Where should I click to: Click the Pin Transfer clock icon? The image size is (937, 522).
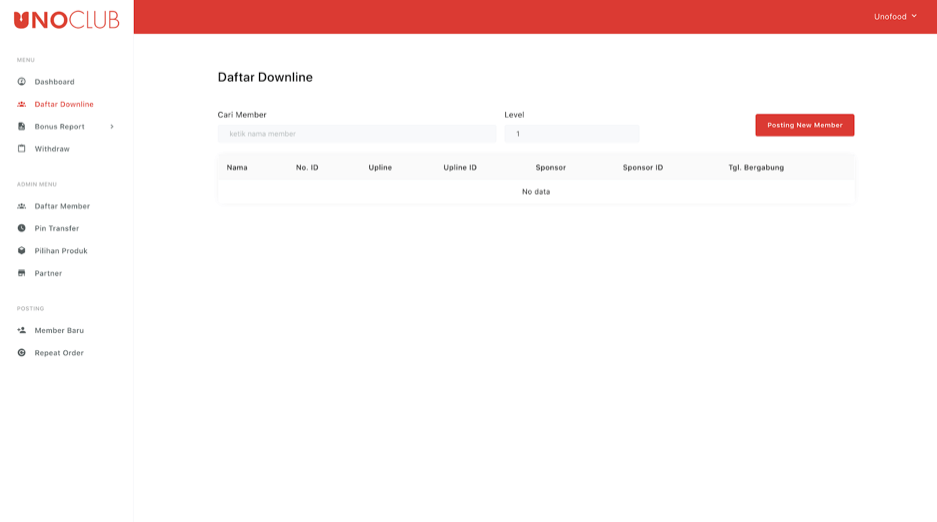[21, 228]
